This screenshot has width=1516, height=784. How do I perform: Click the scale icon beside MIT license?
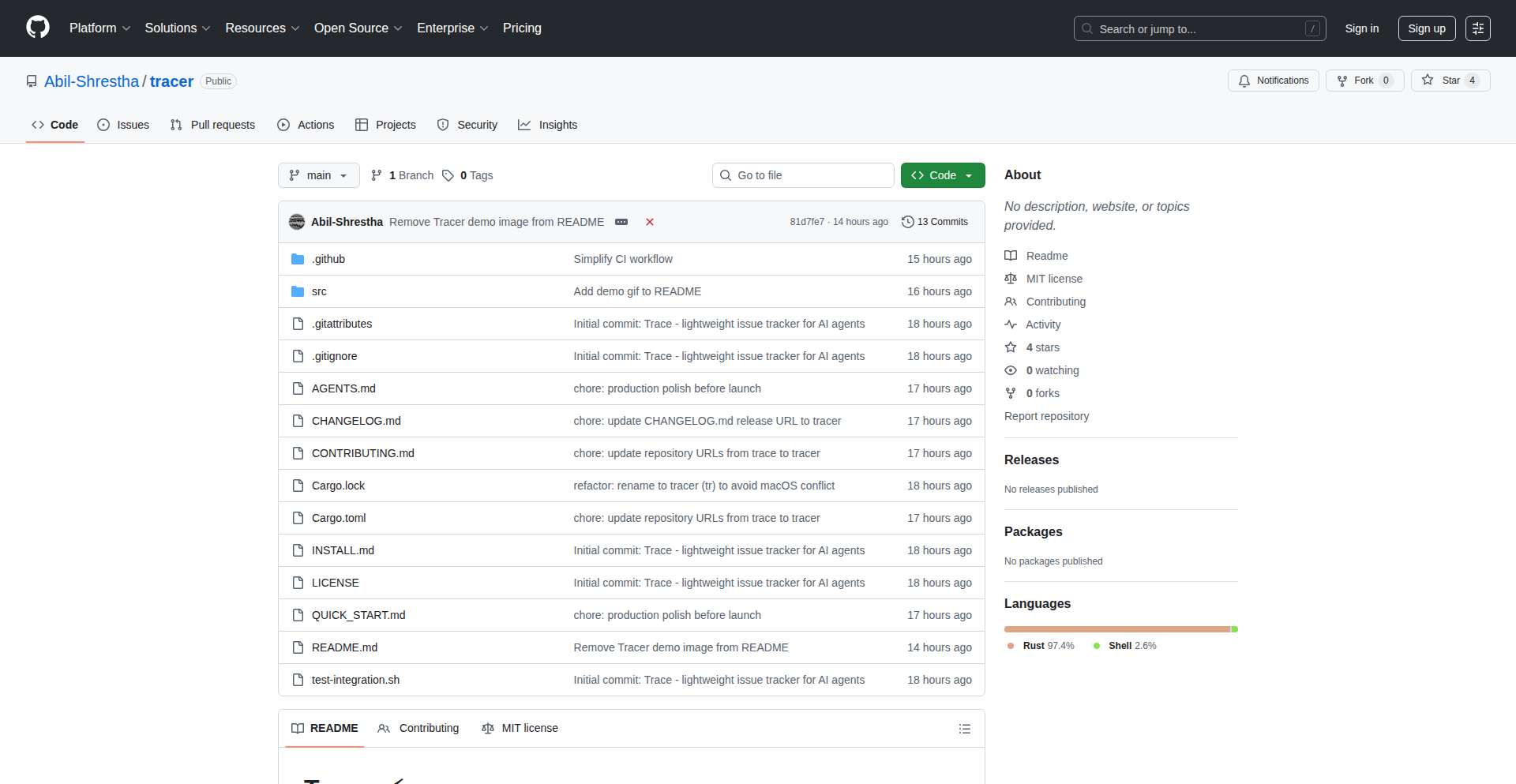(1011, 279)
